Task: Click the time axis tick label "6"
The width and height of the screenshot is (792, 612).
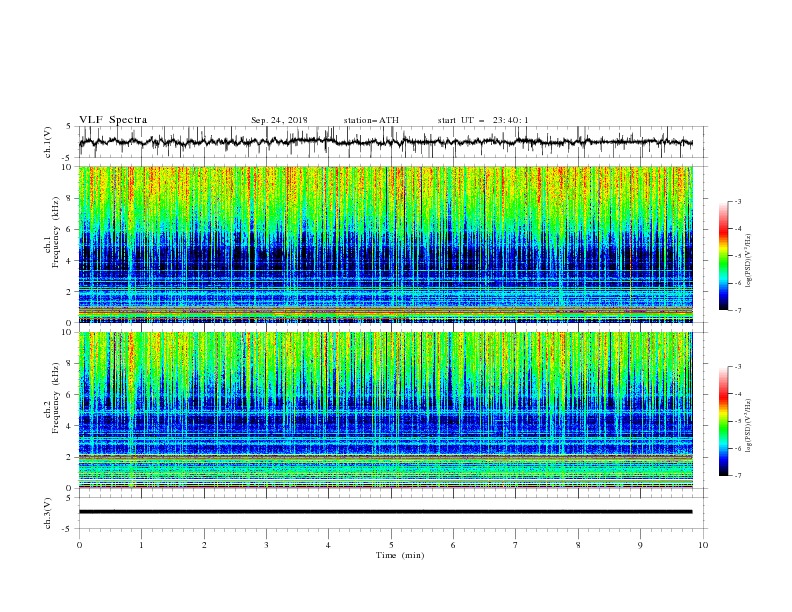Action: pyautogui.click(x=453, y=545)
